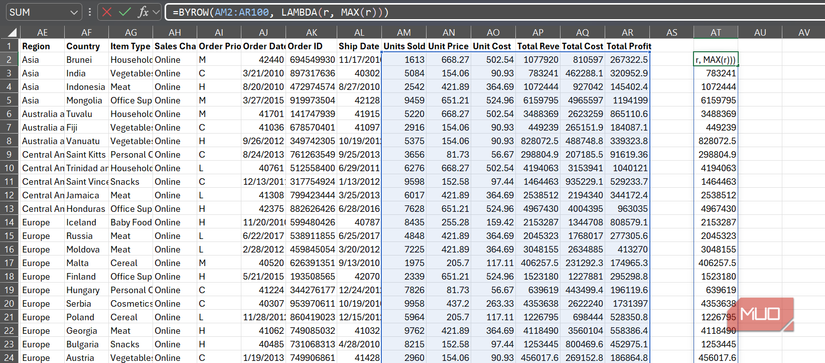Click the Total Profit header cell

tap(627, 46)
